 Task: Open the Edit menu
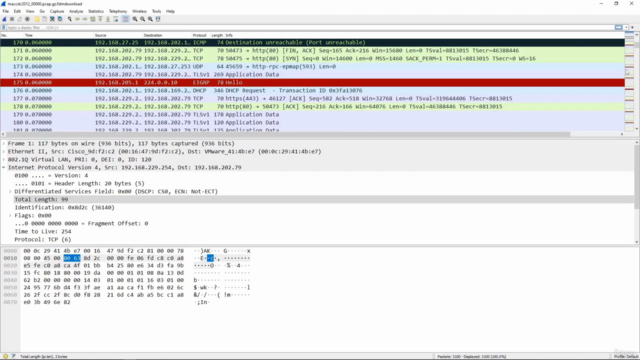(x=17, y=11)
